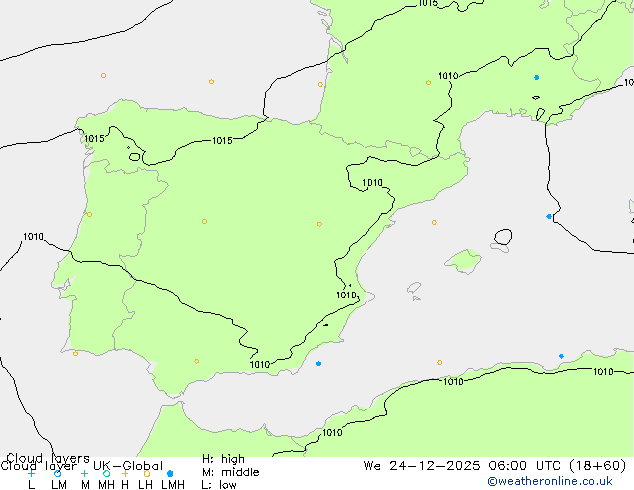Select the orange marker in Biscay north of Asturias
This screenshot has height=490, width=634.
point(211,82)
